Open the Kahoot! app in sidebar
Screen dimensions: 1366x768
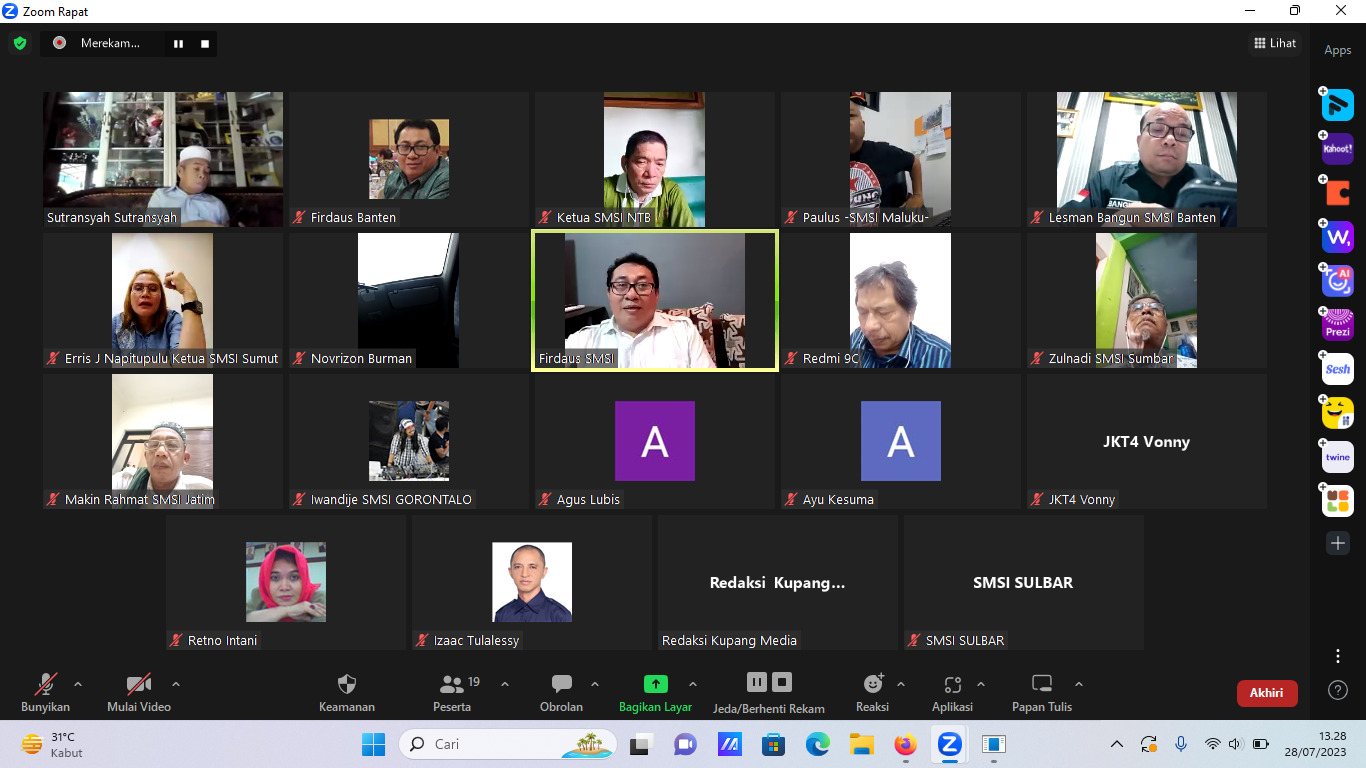click(1338, 149)
